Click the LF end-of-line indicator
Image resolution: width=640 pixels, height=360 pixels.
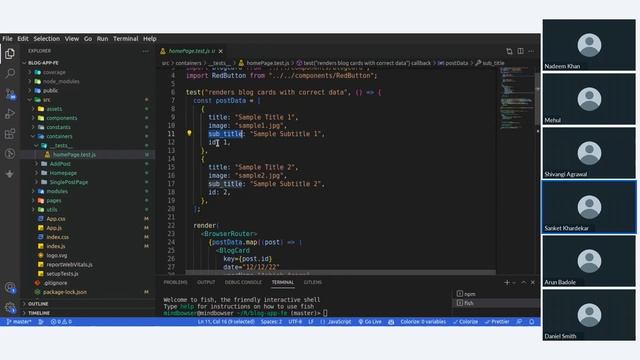pyautogui.click(x=311, y=322)
